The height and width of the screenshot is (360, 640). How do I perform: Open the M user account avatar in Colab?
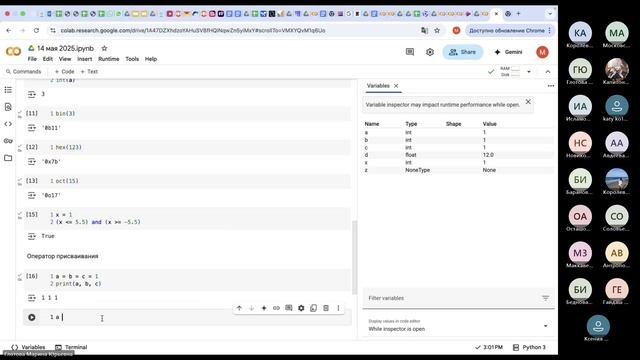click(x=542, y=52)
